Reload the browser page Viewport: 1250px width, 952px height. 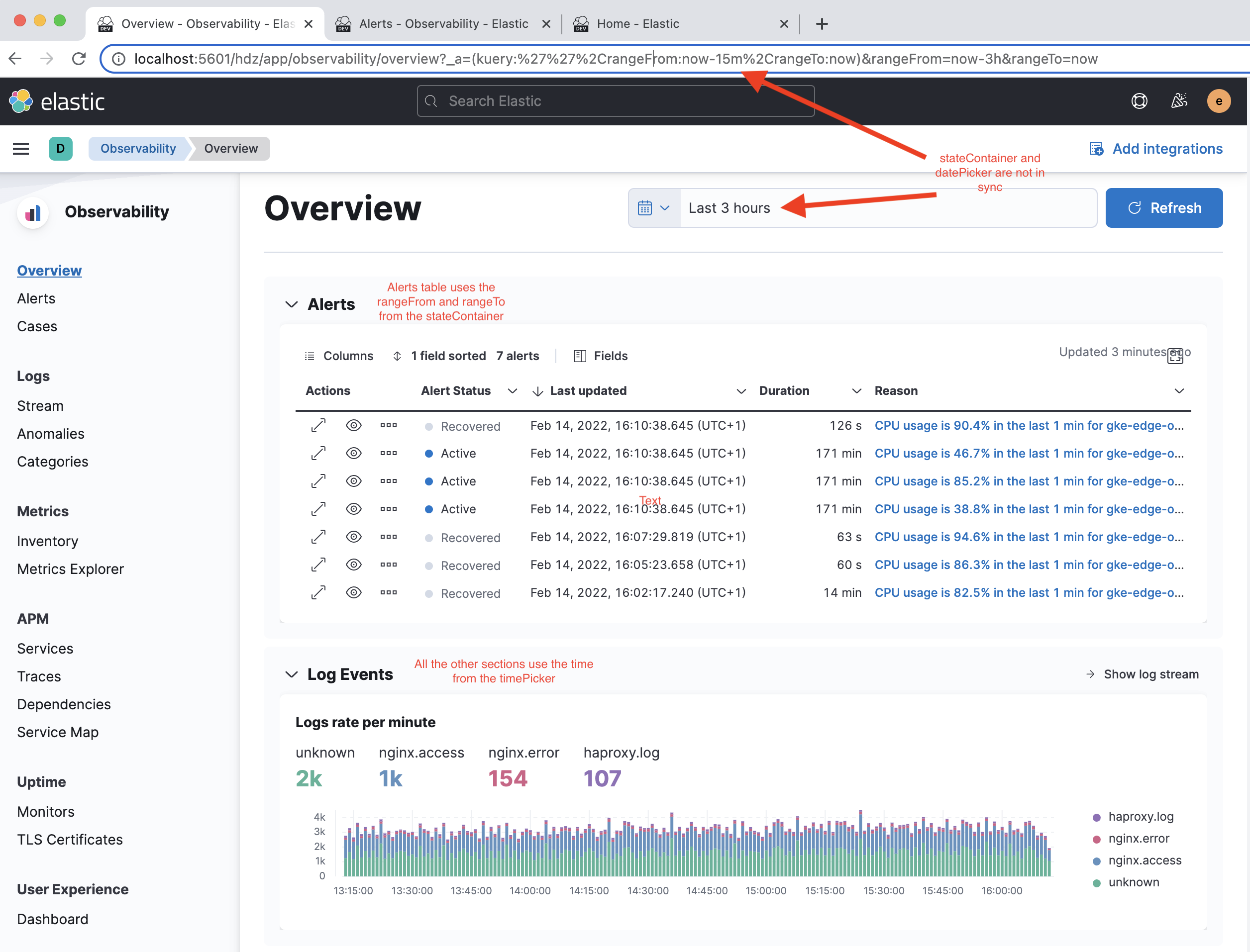point(79,58)
